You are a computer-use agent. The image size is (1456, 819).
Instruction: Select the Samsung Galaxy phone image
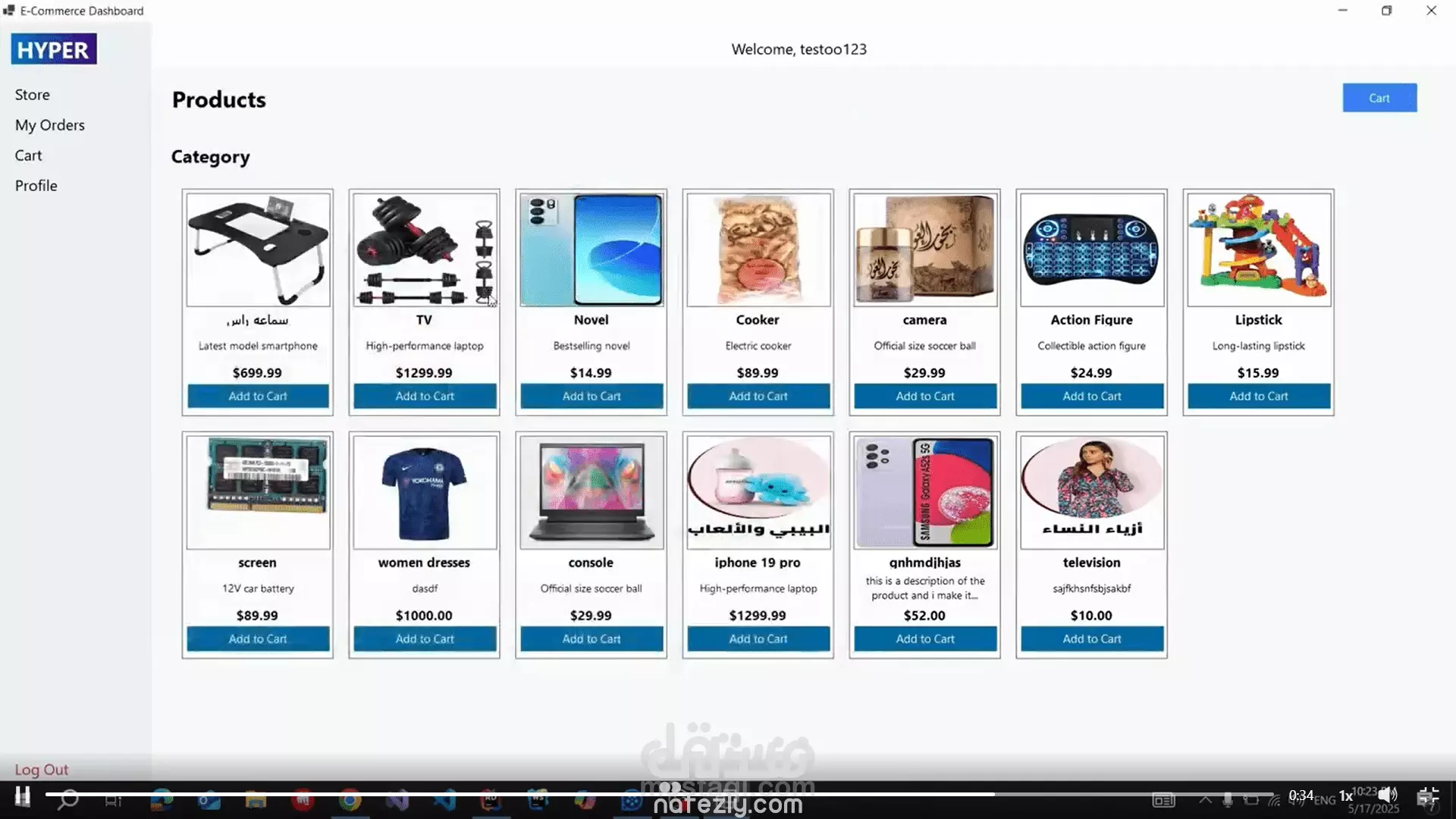926,492
